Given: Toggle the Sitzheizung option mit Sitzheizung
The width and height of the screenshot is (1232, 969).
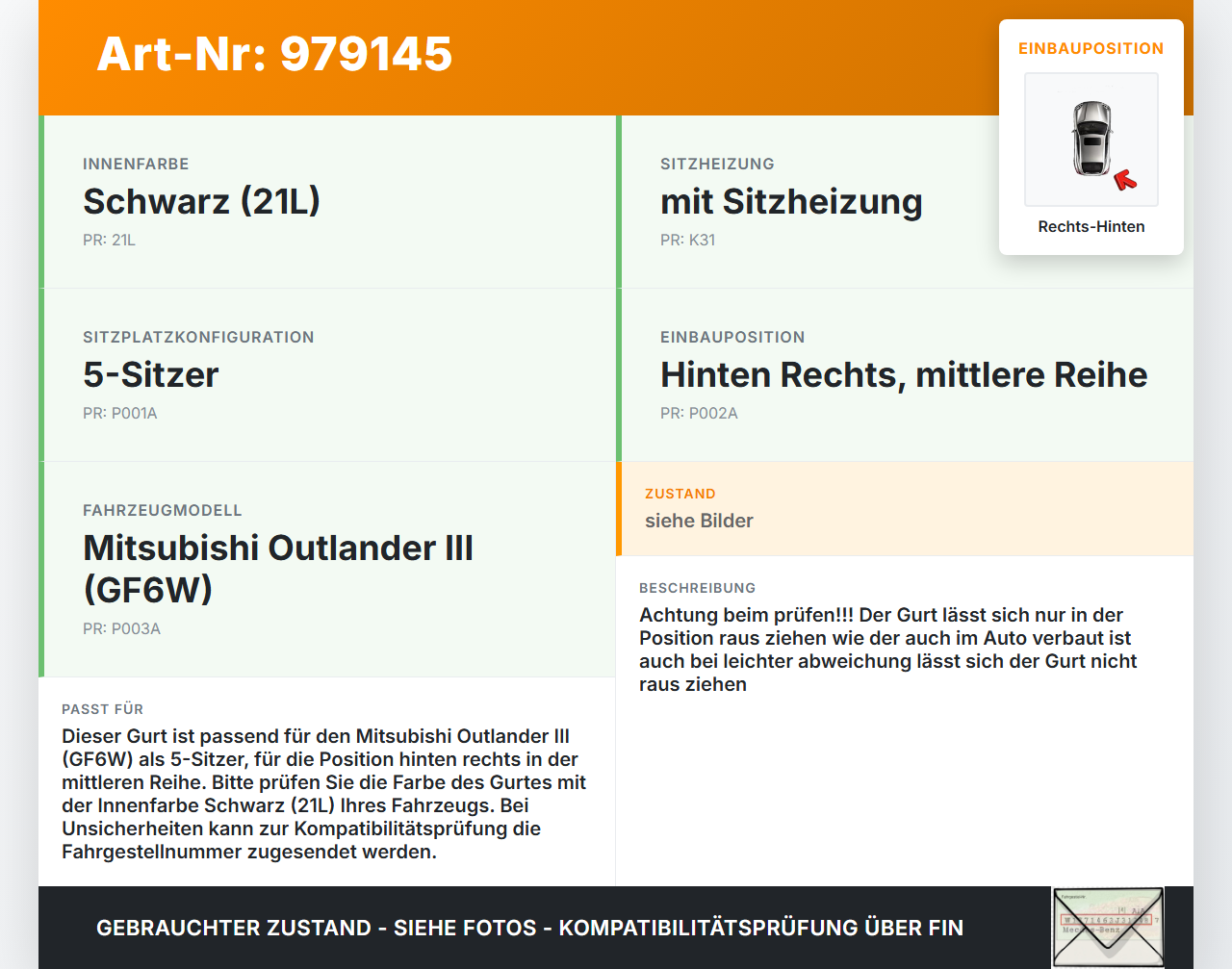Looking at the screenshot, I should [791, 201].
